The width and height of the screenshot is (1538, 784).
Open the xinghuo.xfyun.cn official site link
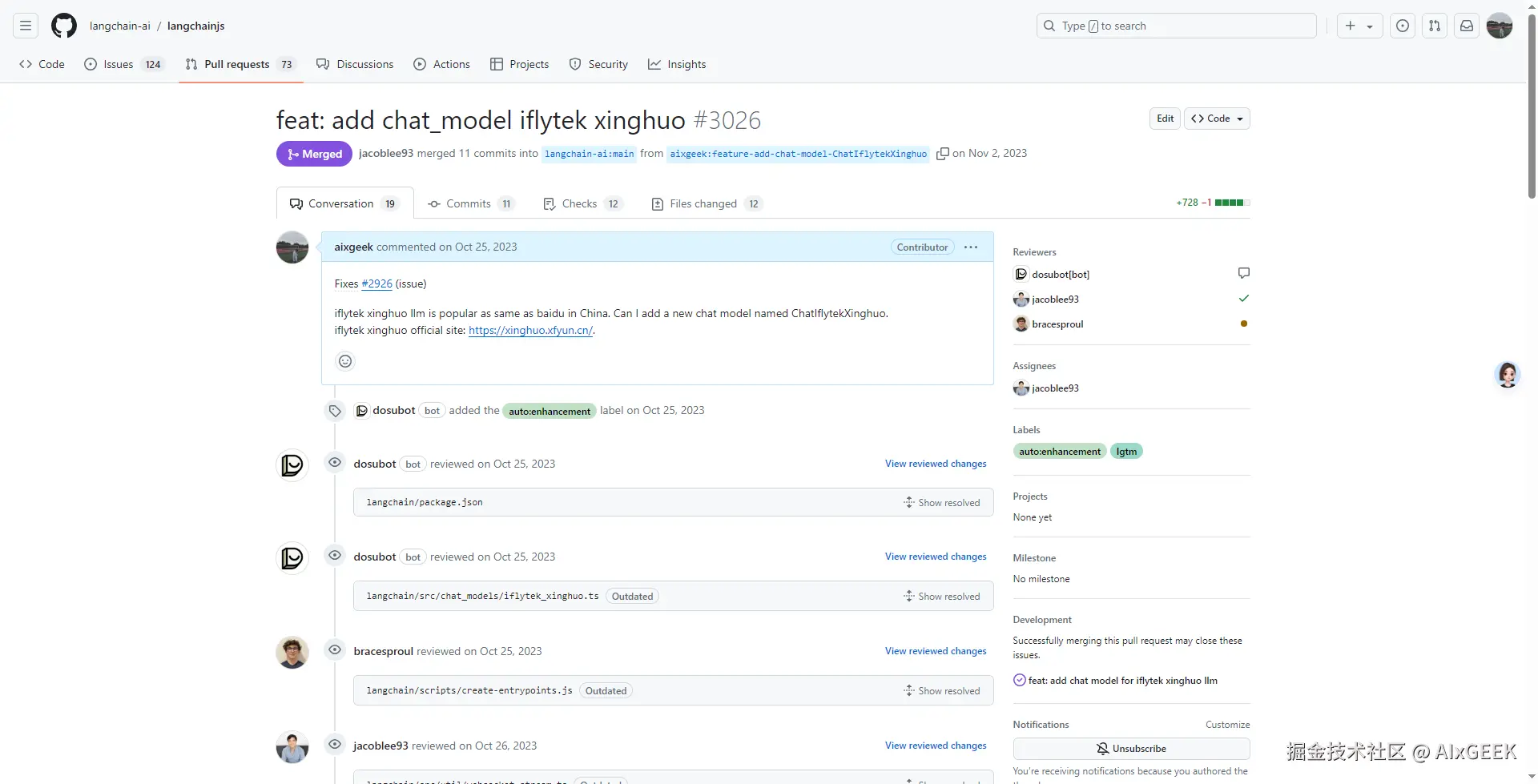530,330
